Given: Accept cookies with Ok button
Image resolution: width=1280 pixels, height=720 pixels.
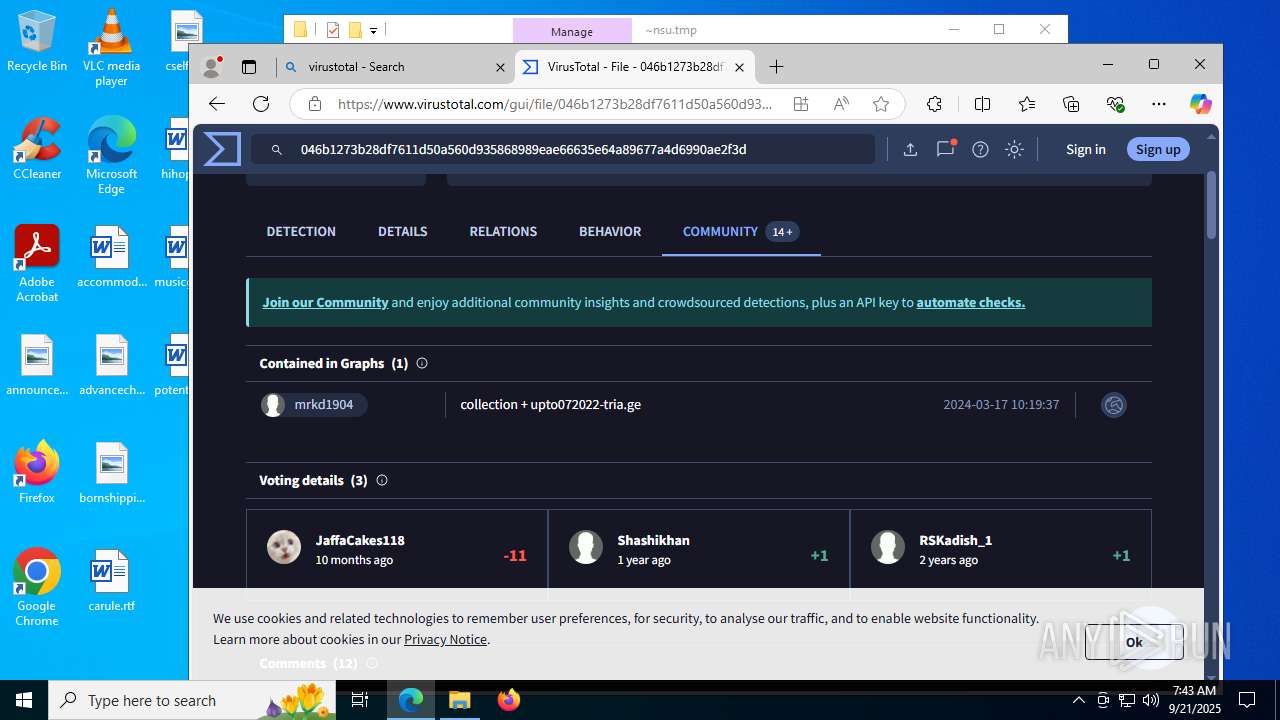Looking at the screenshot, I should 1134,642.
